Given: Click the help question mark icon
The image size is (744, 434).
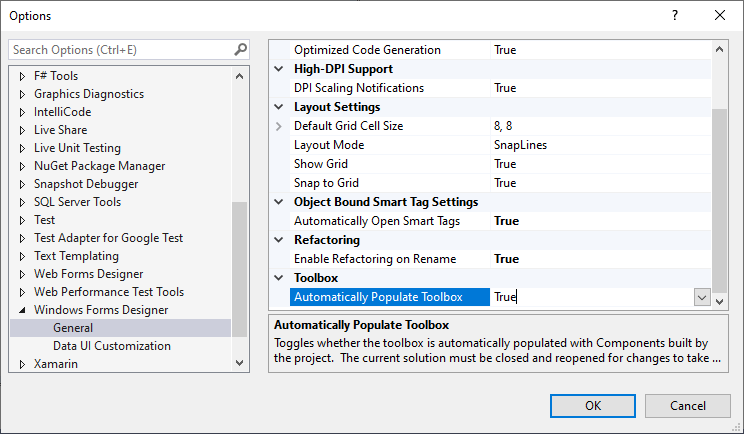Looking at the screenshot, I should (675, 15).
